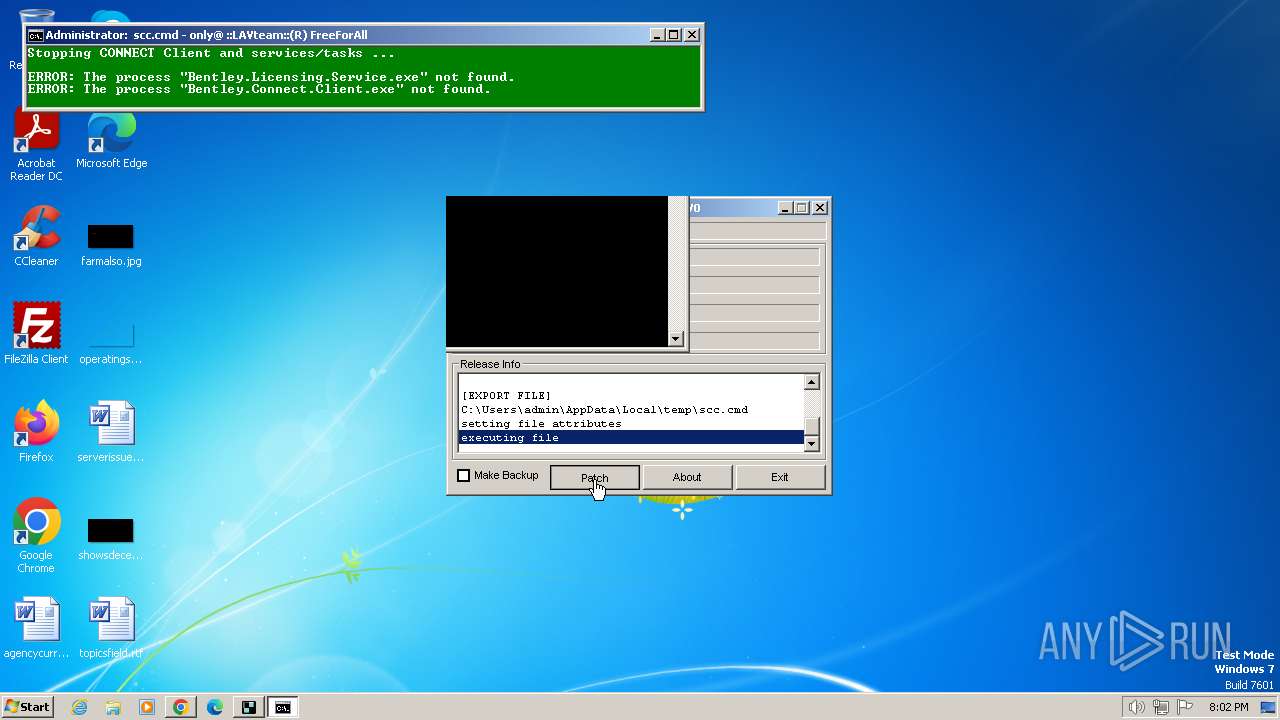Select the showsdece... desktop file
Viewport: 1280px width, 720px height.
click(111, 538)
